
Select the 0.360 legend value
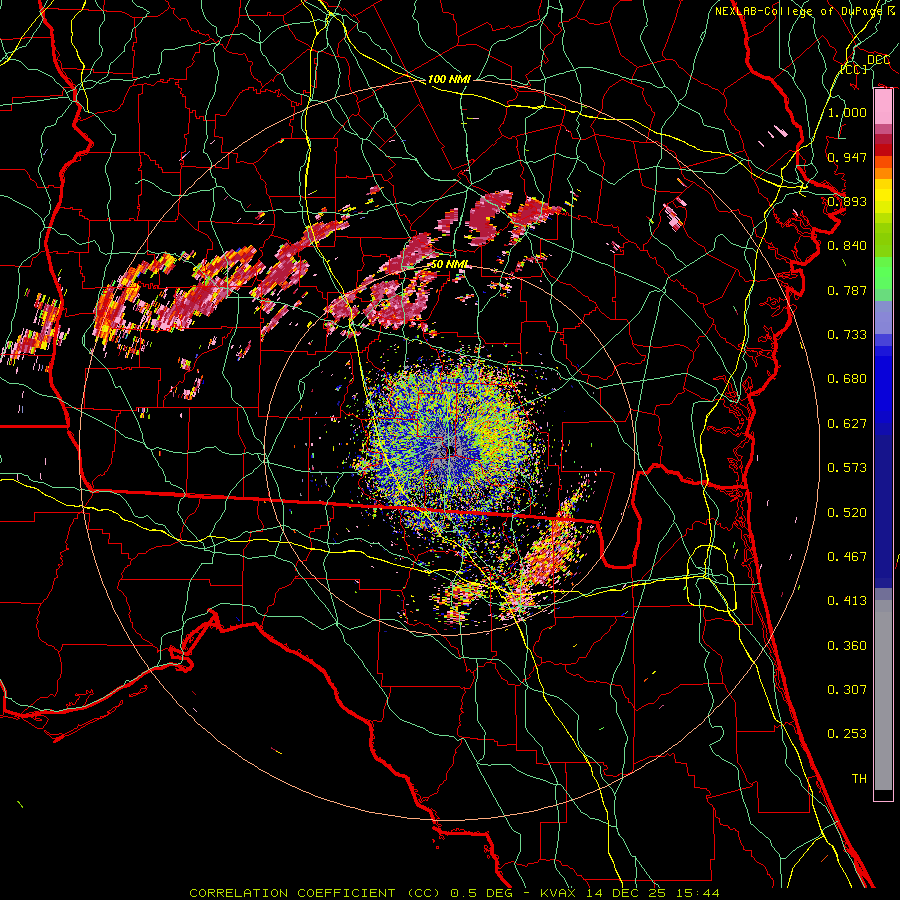click(847, 646)
